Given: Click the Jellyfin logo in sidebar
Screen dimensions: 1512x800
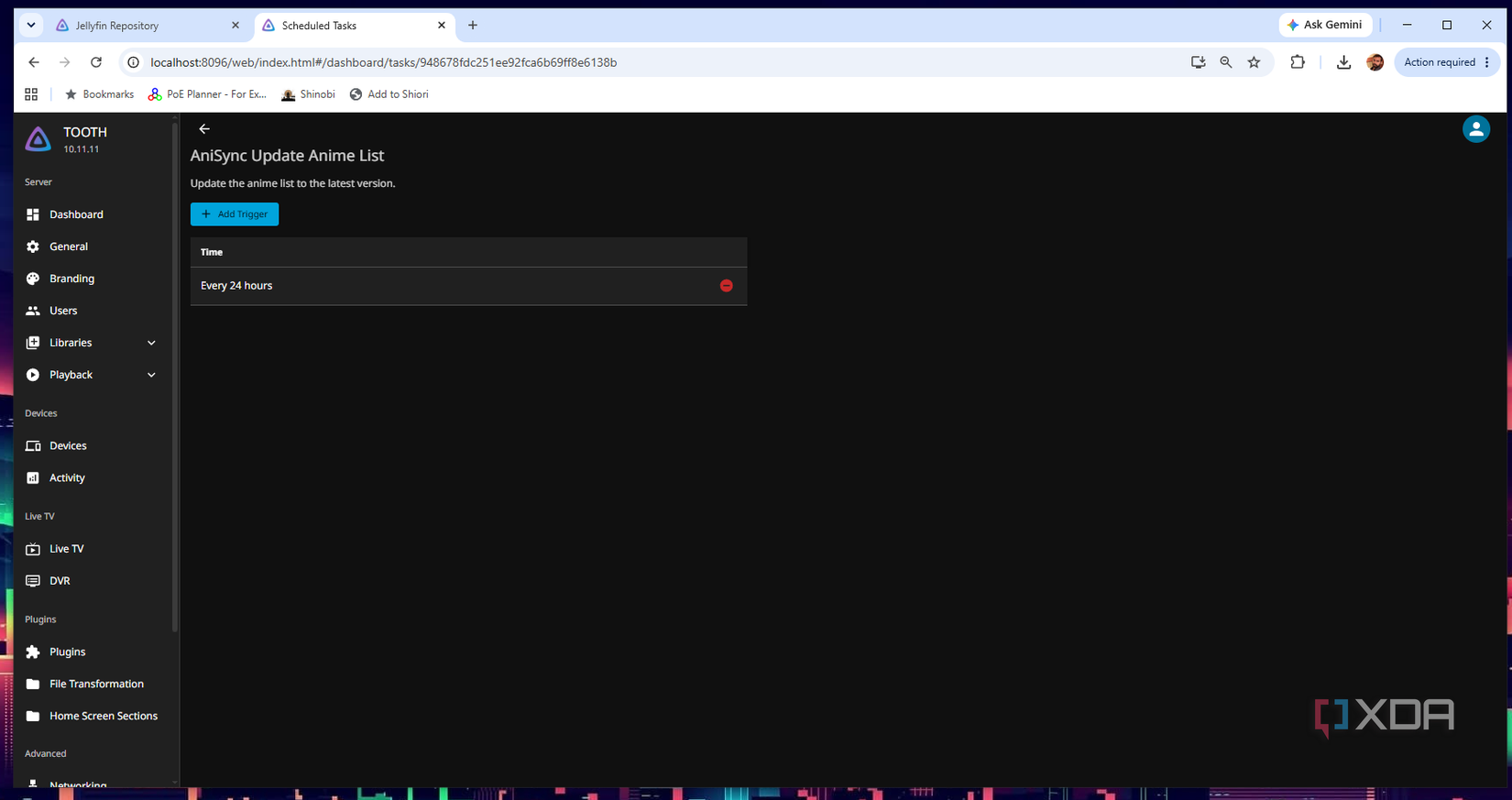Looking at the screenshot, I should (x=38, y=139).
